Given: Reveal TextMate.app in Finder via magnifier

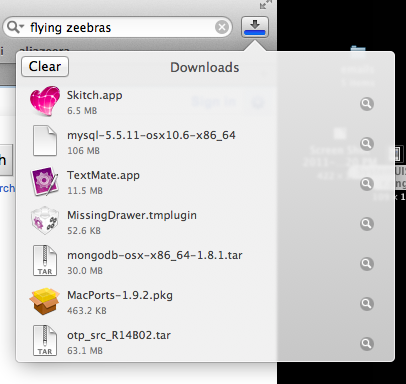Looking at the screenshot, I should pyautogui.click(x=367, y=184).
